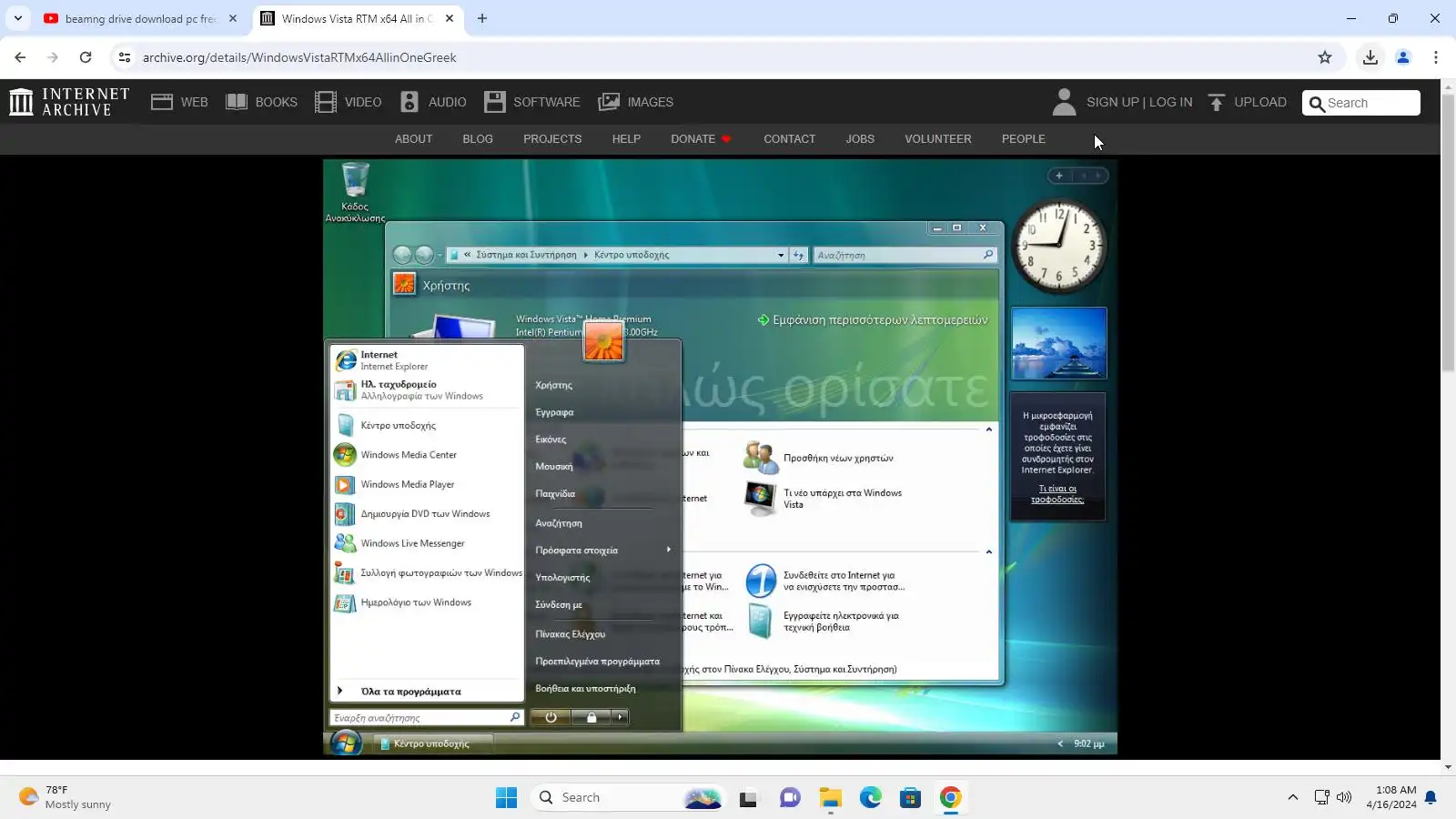The width and height of the screenshot is (1456, 819).
Task: Expand the Chrome tab search dropdown
Action: click(x=18, y=18)
